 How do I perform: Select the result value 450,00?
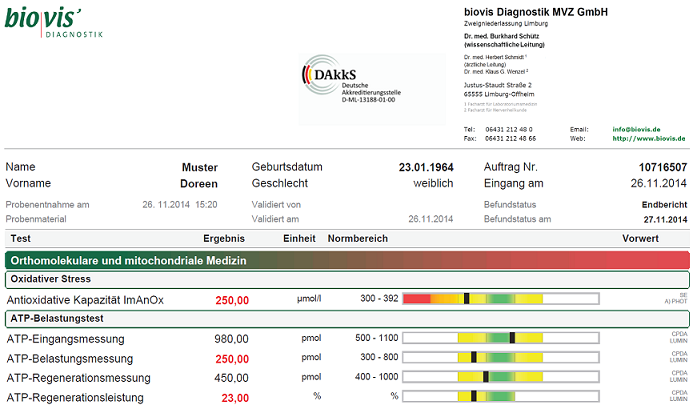[x=231, y=378]
